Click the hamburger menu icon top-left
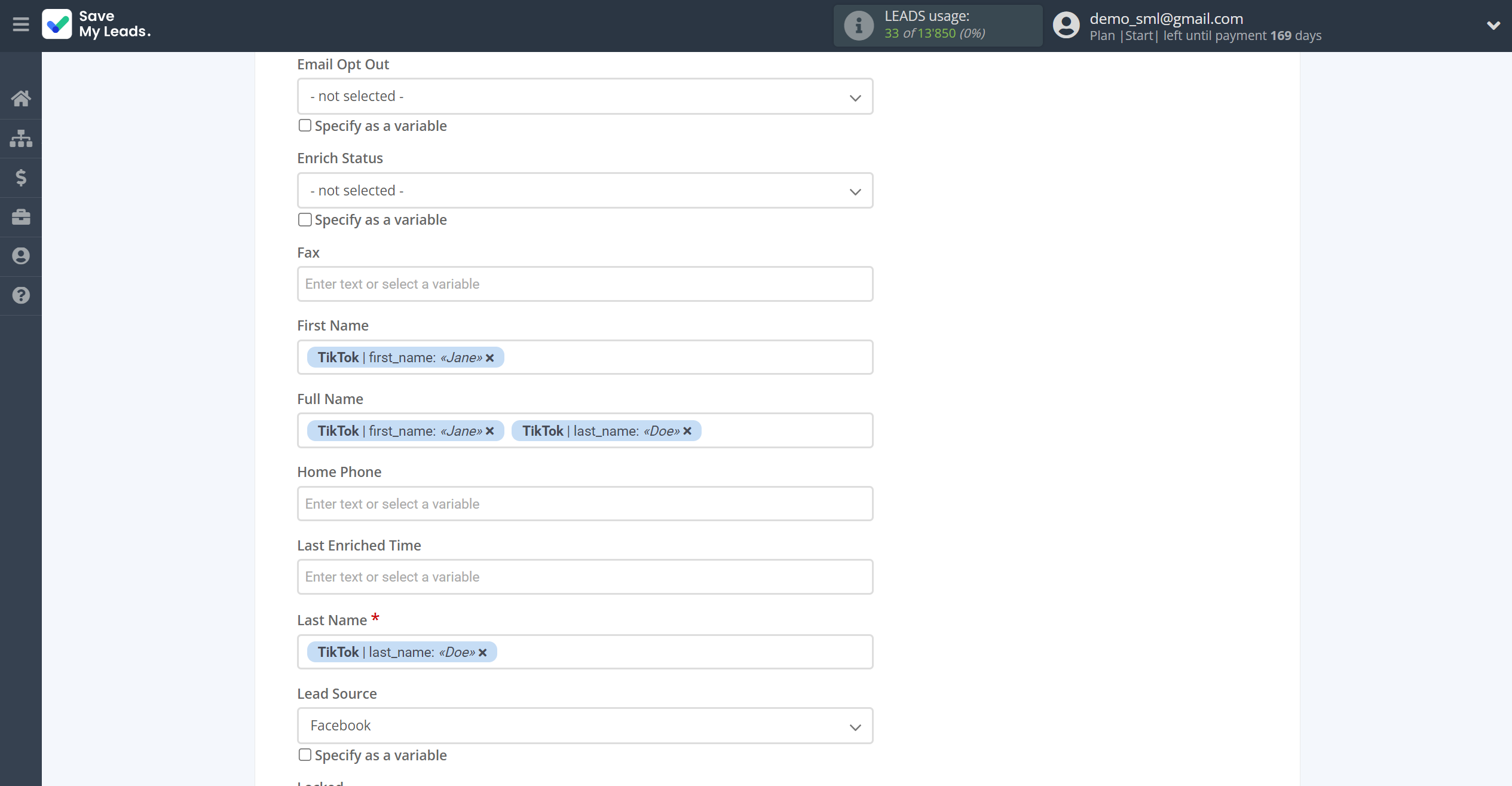The image size is (1512, 786). tap(21, 24)
